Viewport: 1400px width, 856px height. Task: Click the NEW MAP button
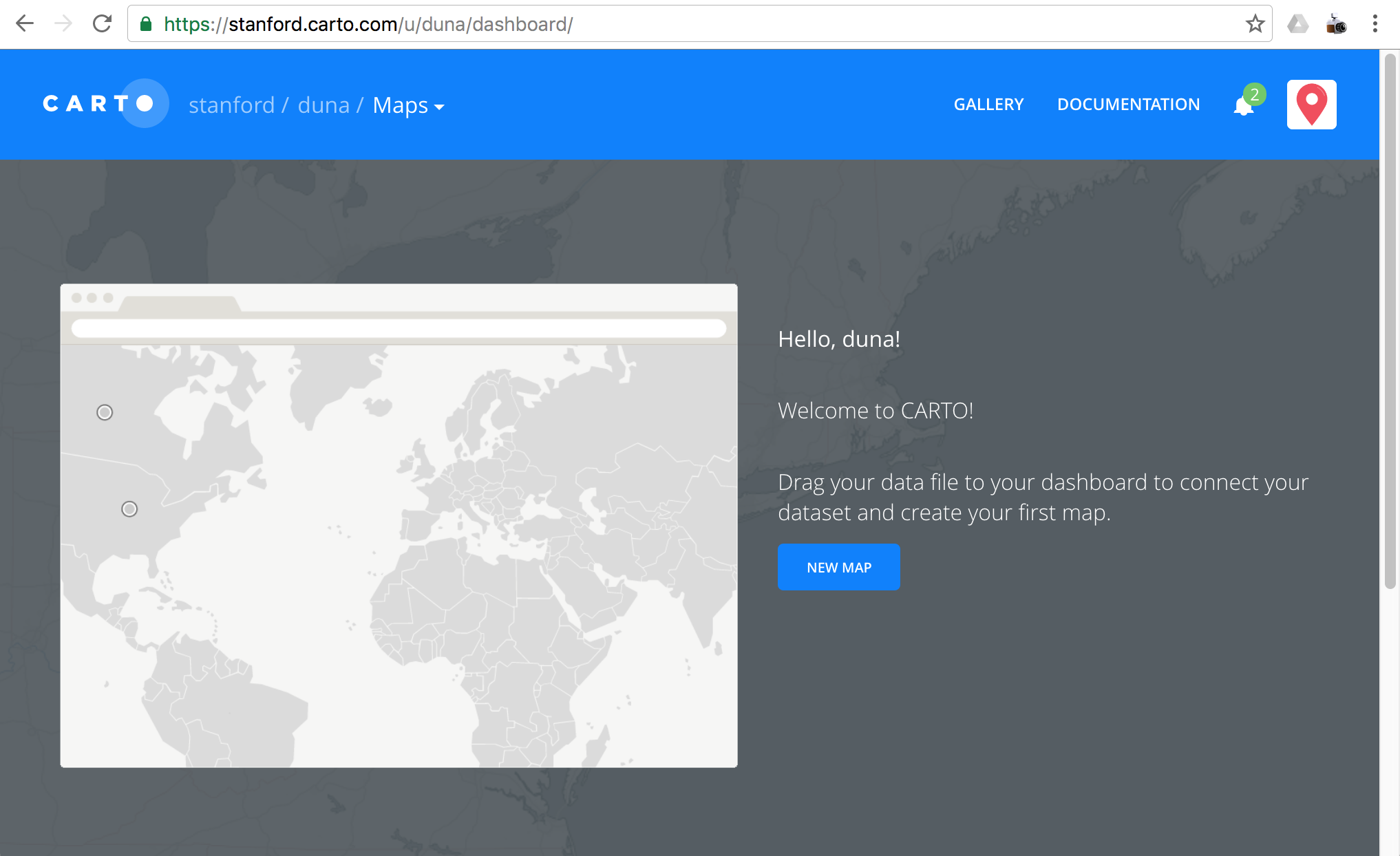[838, 567]
